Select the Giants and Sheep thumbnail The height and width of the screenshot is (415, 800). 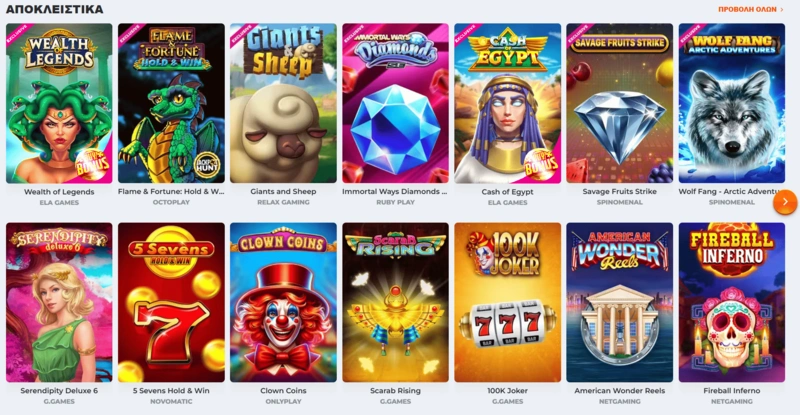click(283, 103)
